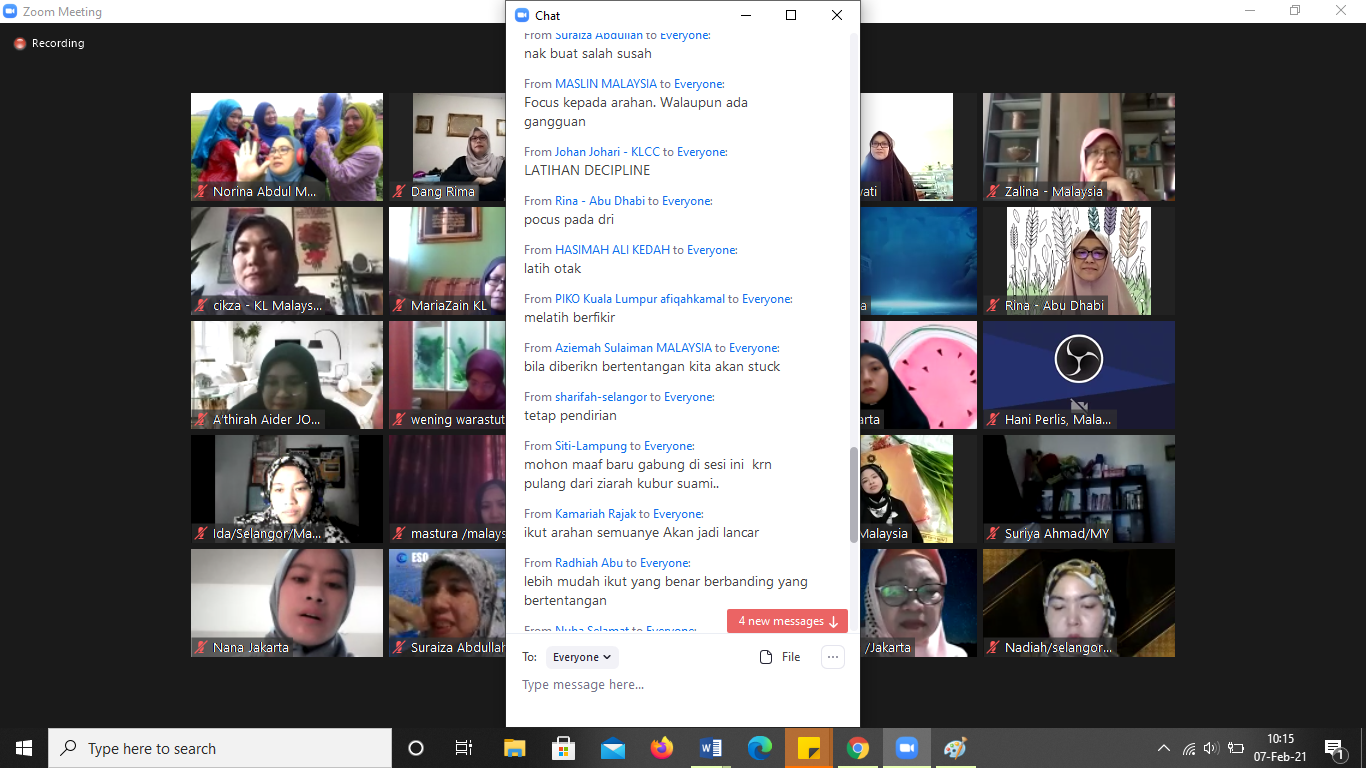Jump to the 4 new messages

[x=787, y=621]
